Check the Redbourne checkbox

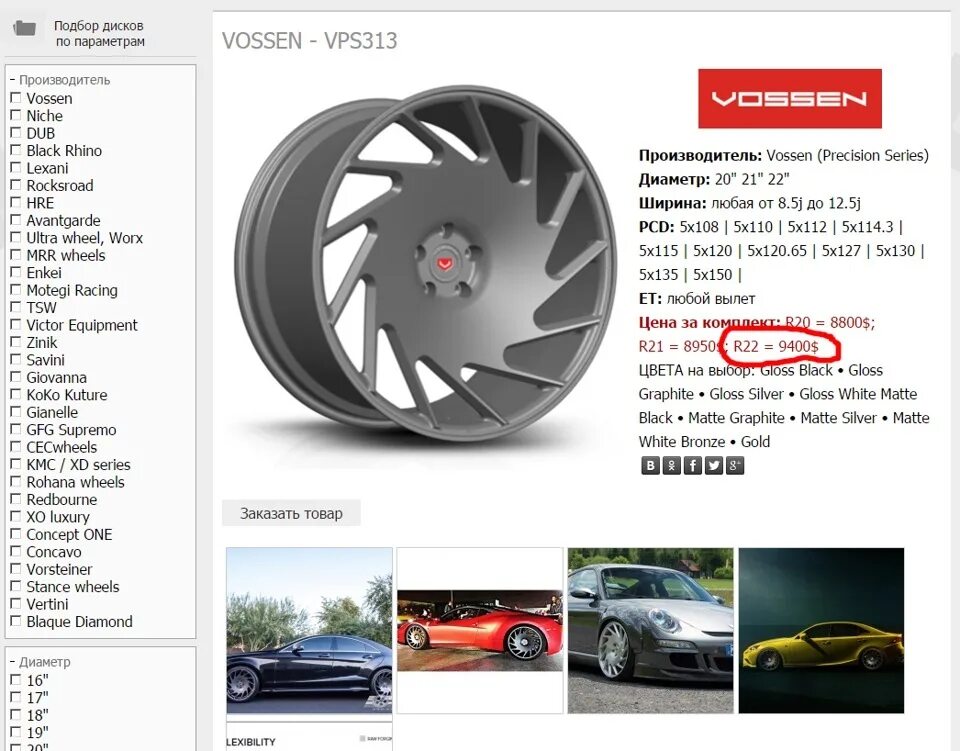(x=16, y=498)
